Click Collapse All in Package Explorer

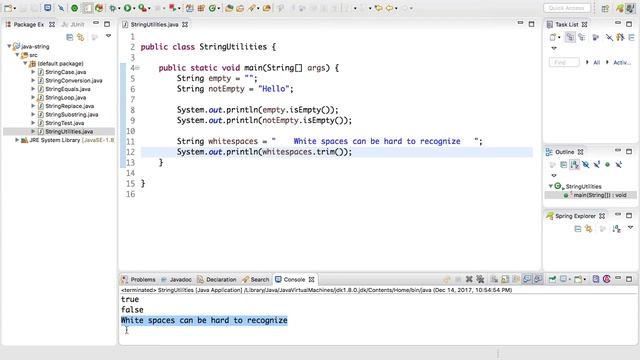coord(70,38)
